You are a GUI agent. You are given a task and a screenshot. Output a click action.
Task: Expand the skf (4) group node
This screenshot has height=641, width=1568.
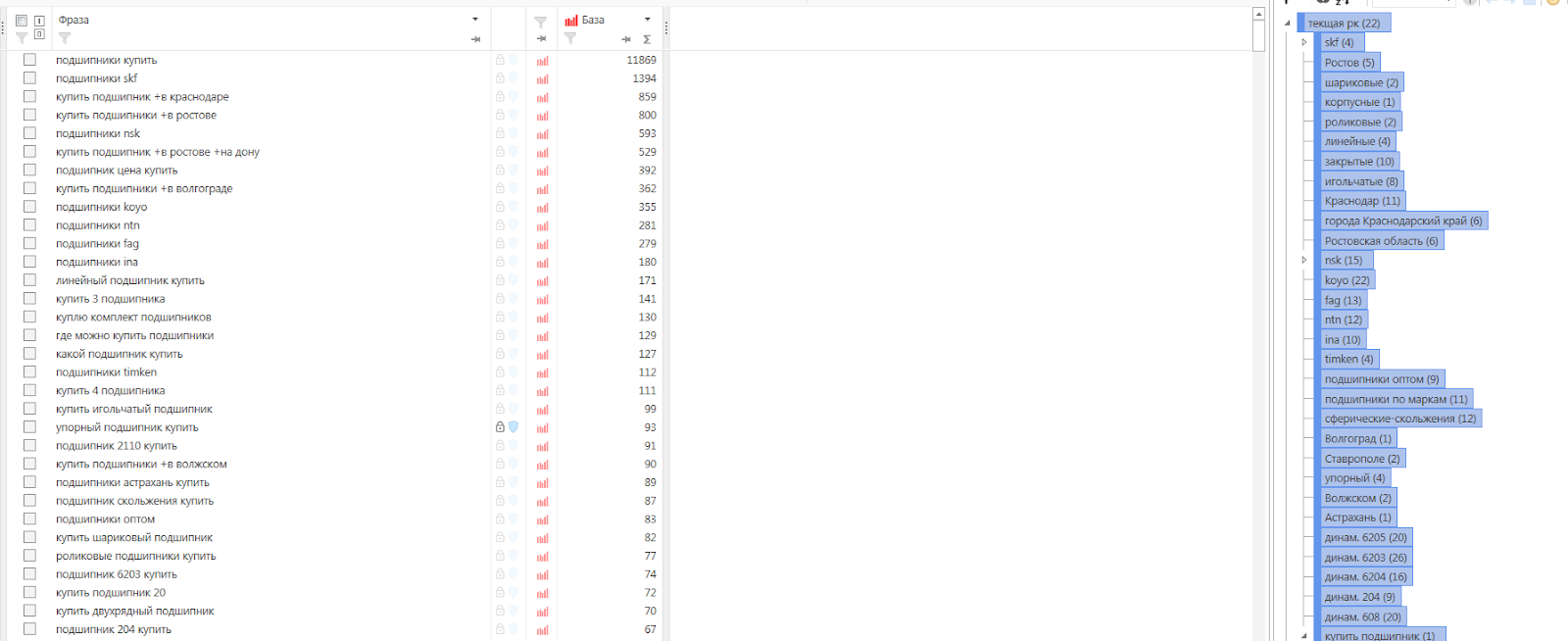(x=1303, y=42)
